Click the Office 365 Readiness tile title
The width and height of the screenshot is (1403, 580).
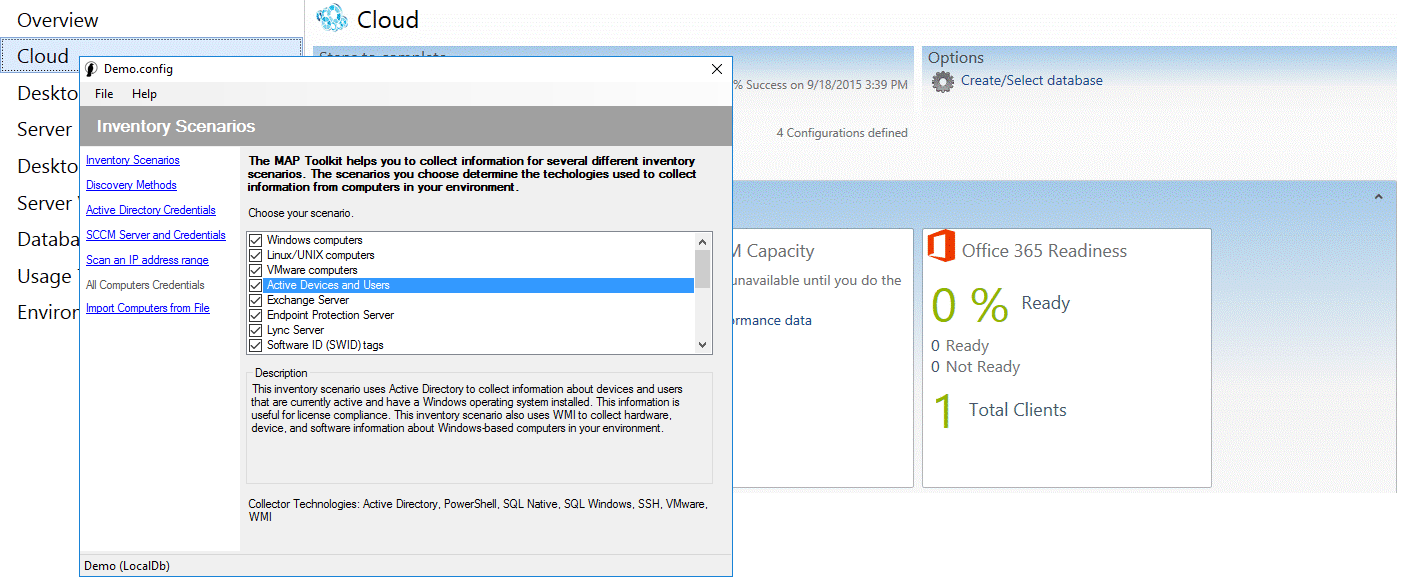point(1044,251)
